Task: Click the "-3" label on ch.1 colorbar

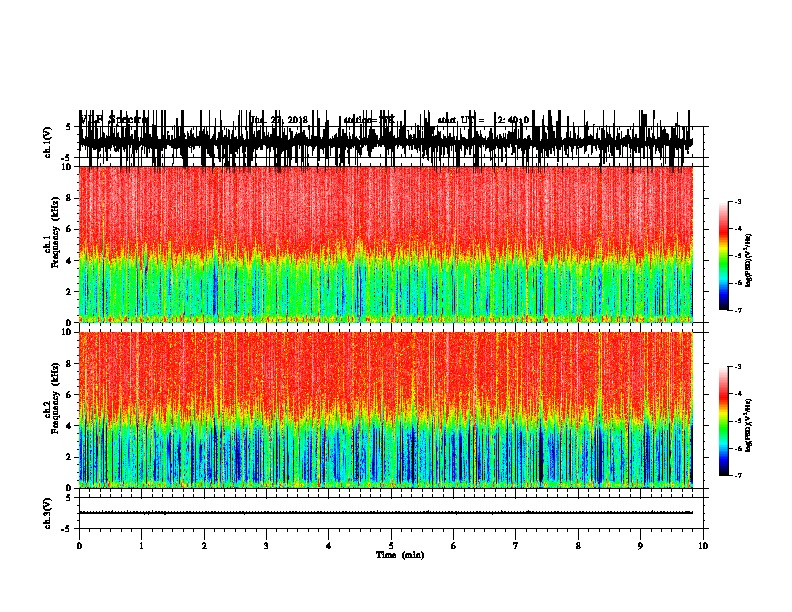Action: click(737, 201)
